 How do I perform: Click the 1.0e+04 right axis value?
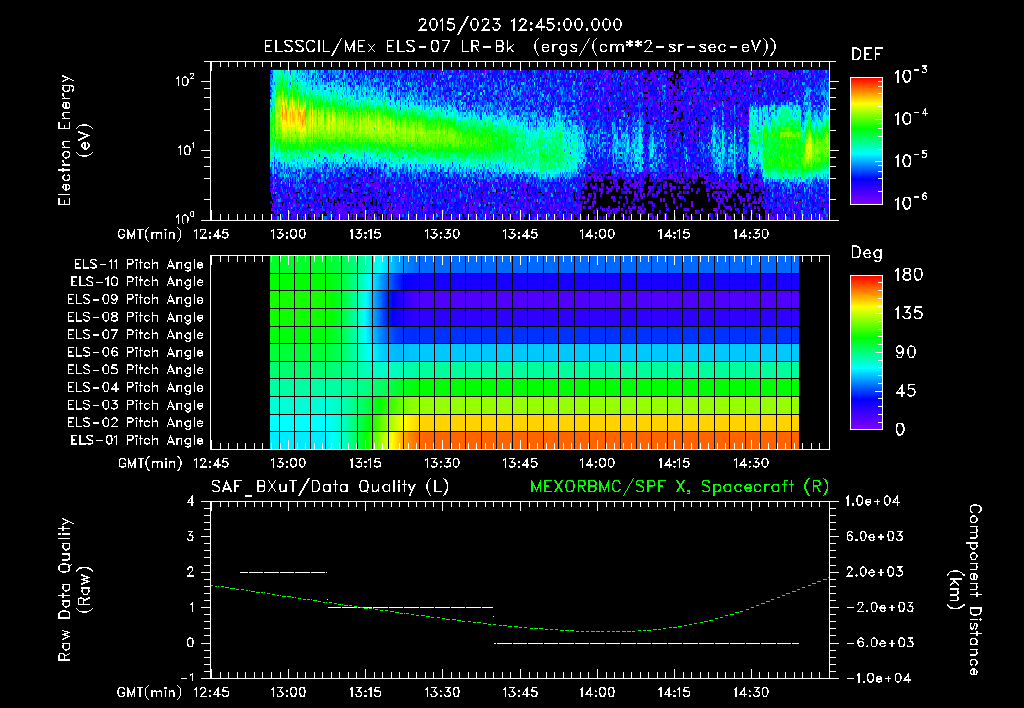pyautogui.click(x=872, y=502)
